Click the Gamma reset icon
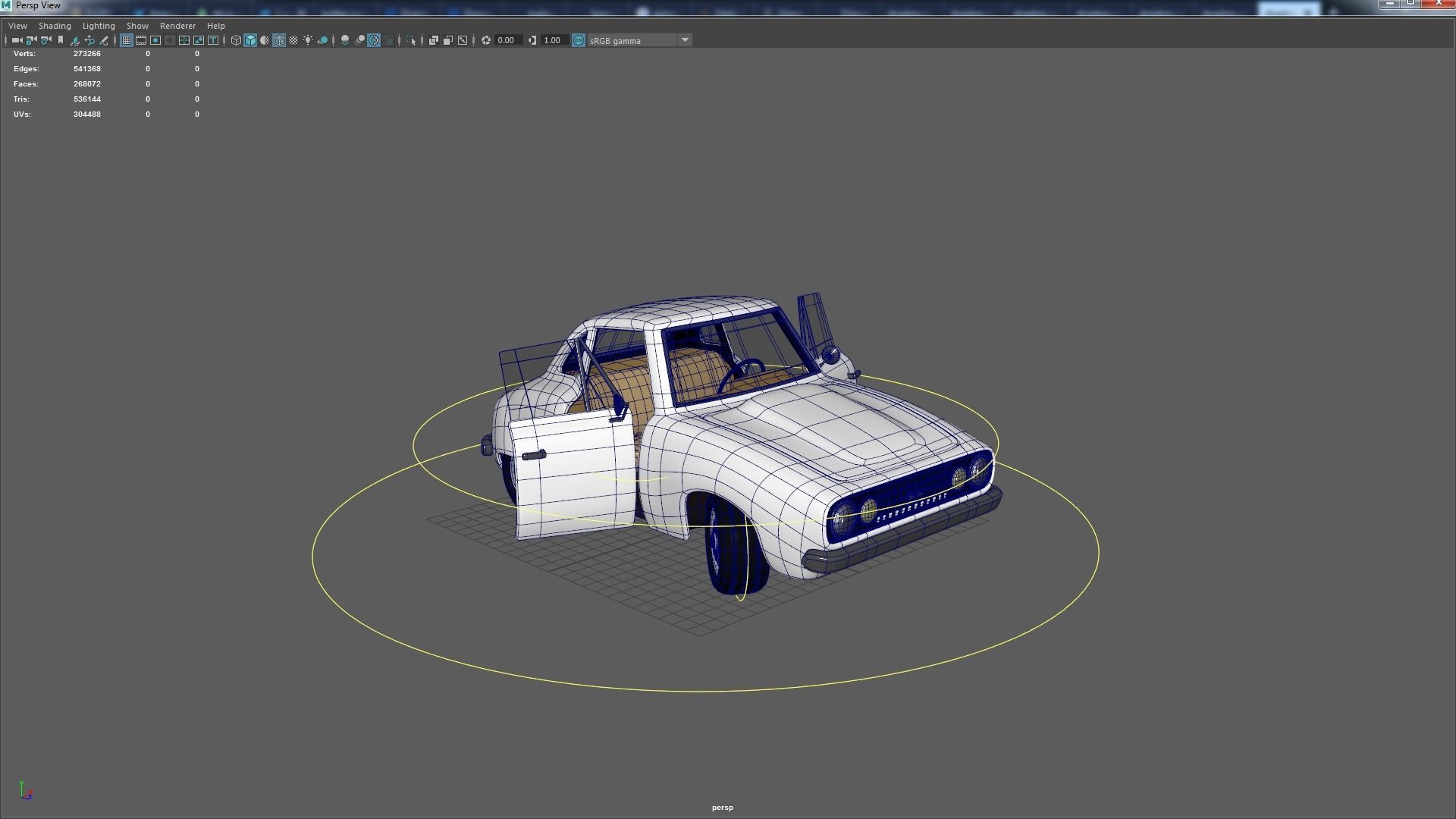 click(532, 40)
